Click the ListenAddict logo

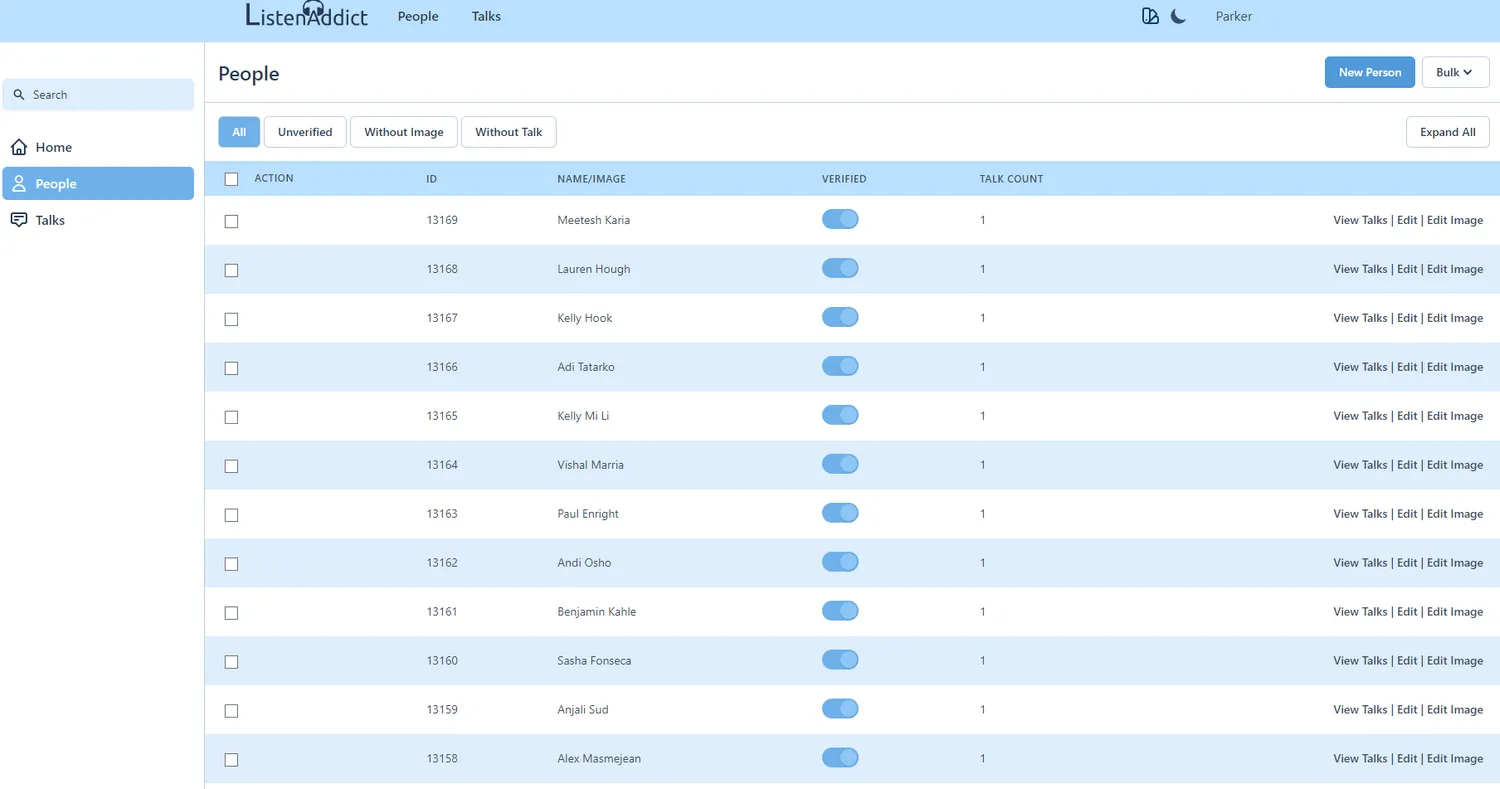[306, 16]
